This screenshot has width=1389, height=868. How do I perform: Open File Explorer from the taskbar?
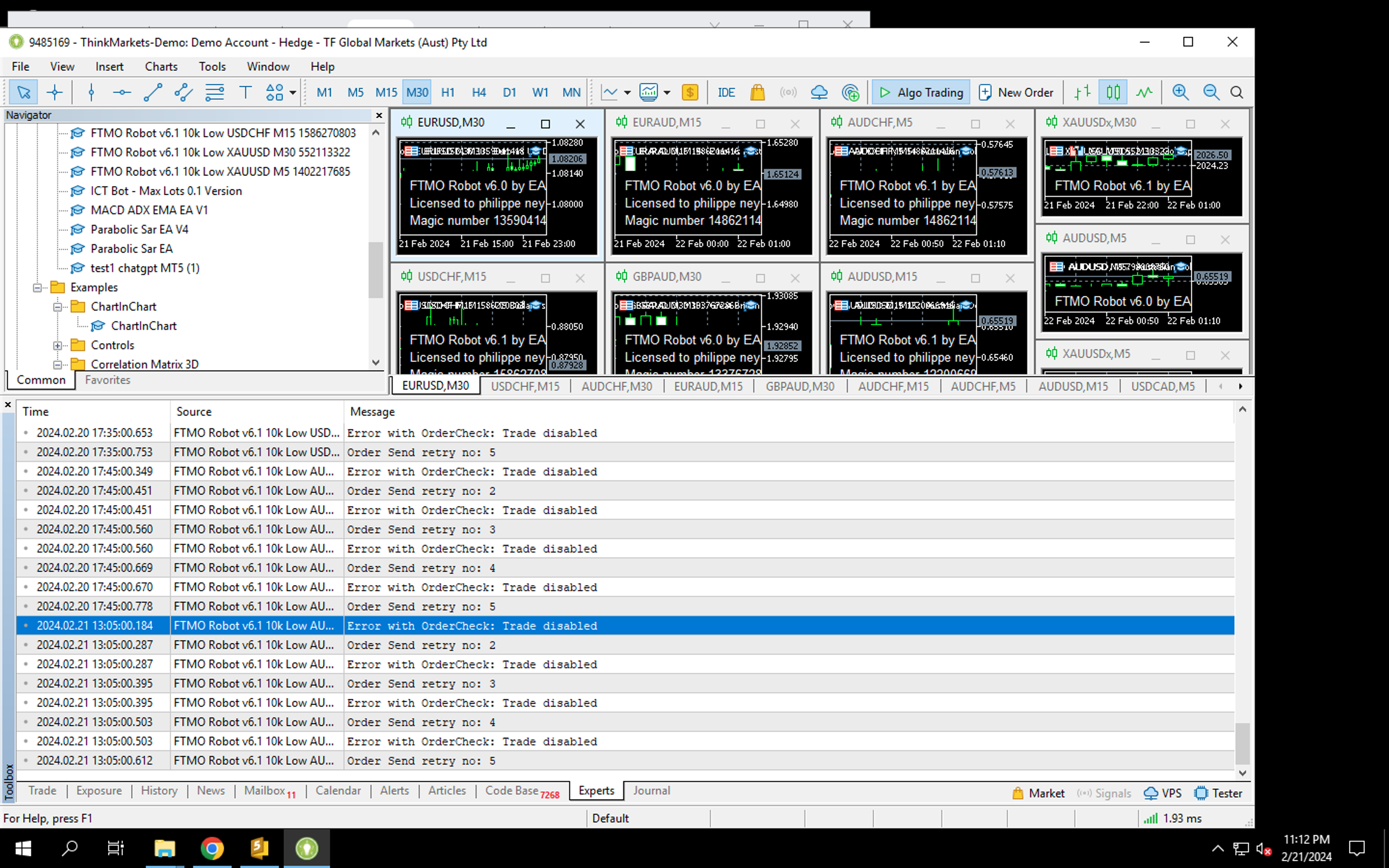coord(165,849)
